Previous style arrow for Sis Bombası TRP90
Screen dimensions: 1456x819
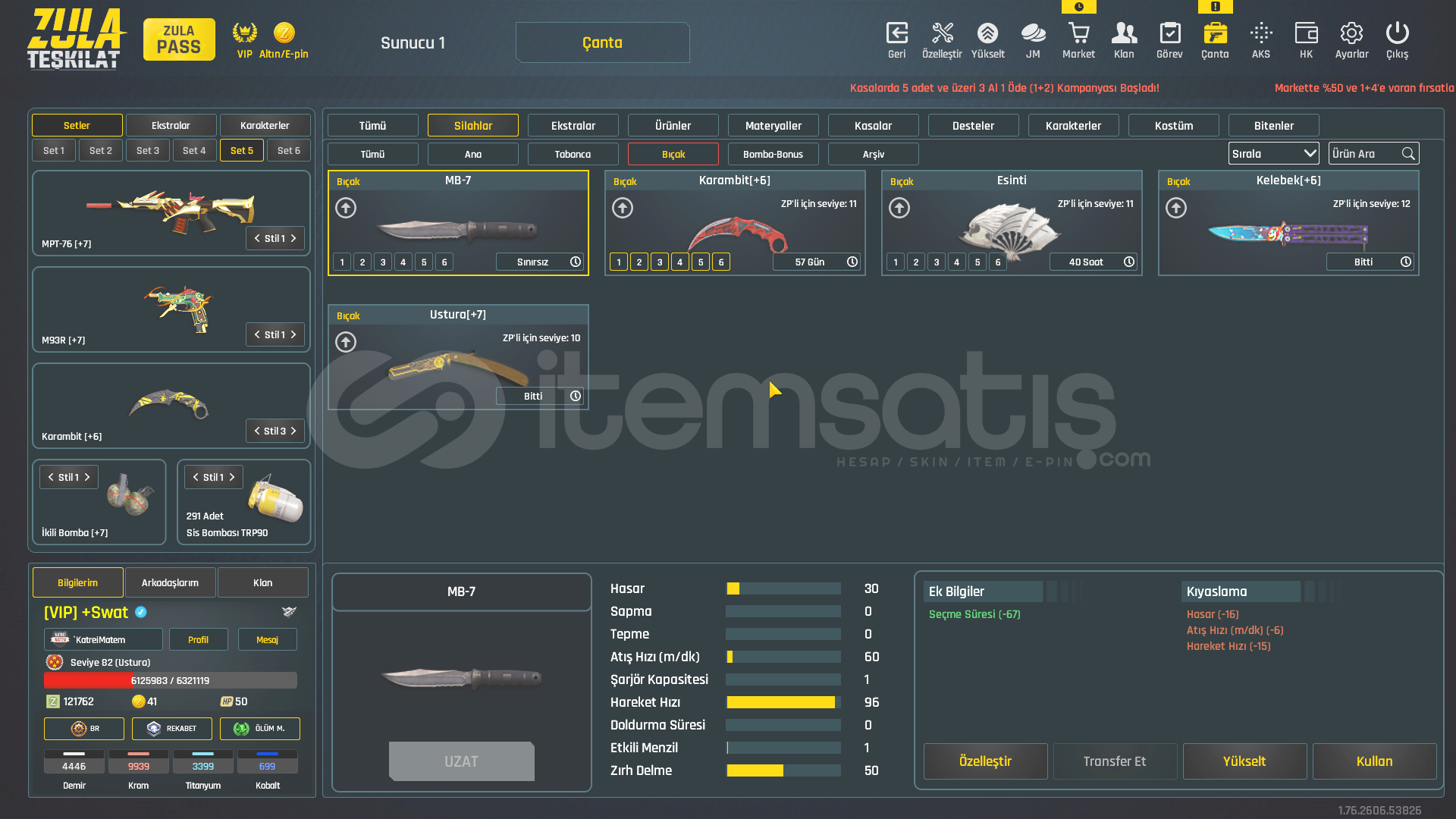click(195, 477)
